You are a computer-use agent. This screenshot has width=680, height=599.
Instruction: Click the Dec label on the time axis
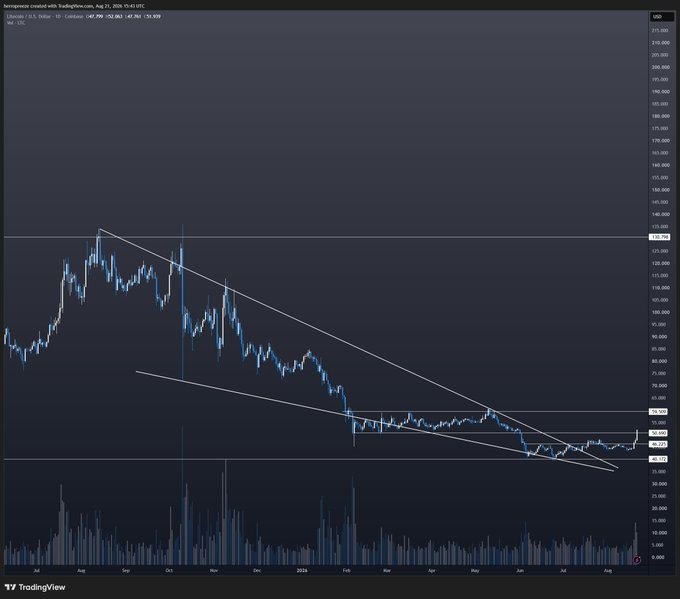[x=257, y=570]
